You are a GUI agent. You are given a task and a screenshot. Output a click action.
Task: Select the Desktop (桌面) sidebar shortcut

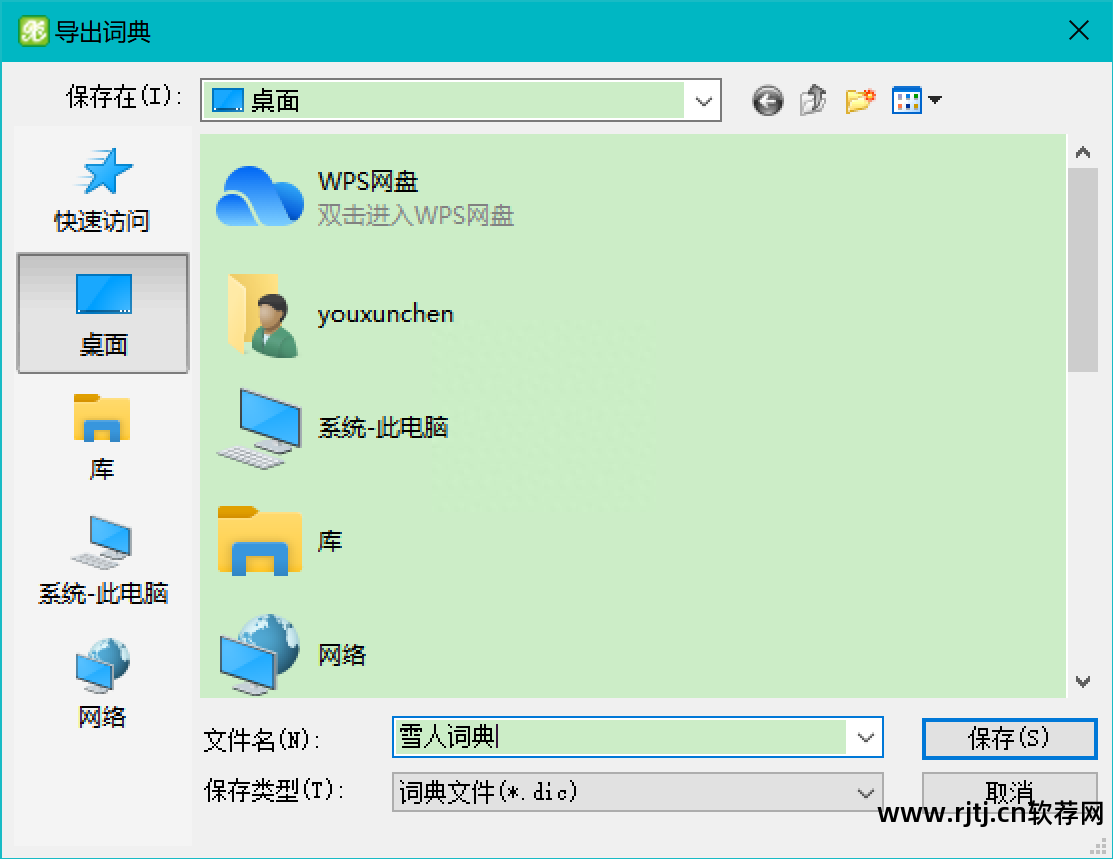coord(103,313)
